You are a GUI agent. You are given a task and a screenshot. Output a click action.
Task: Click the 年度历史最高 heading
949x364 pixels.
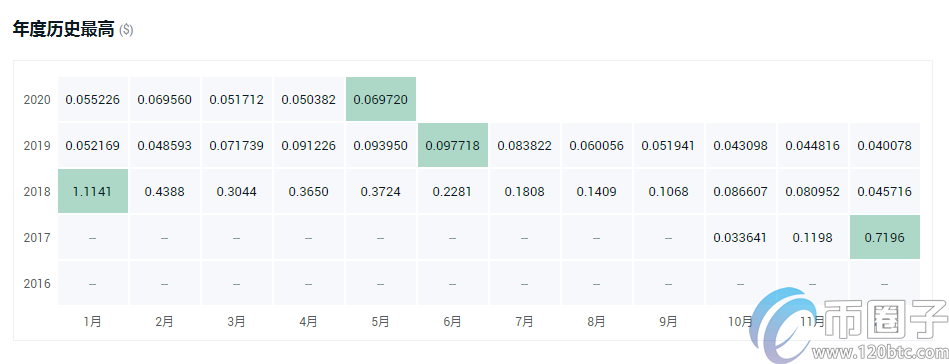click(64, 30)
